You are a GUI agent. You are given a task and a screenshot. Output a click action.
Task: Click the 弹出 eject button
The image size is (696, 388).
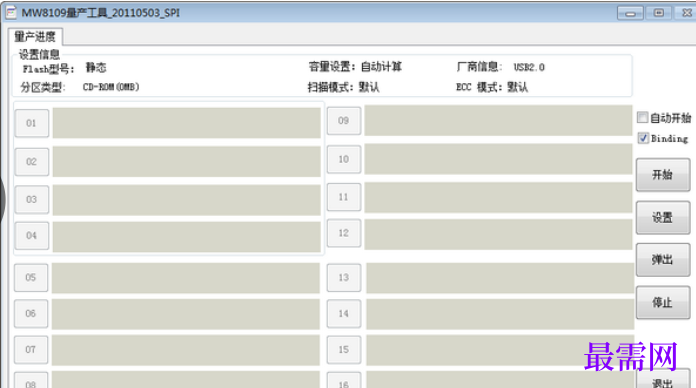tap(663, 260)
